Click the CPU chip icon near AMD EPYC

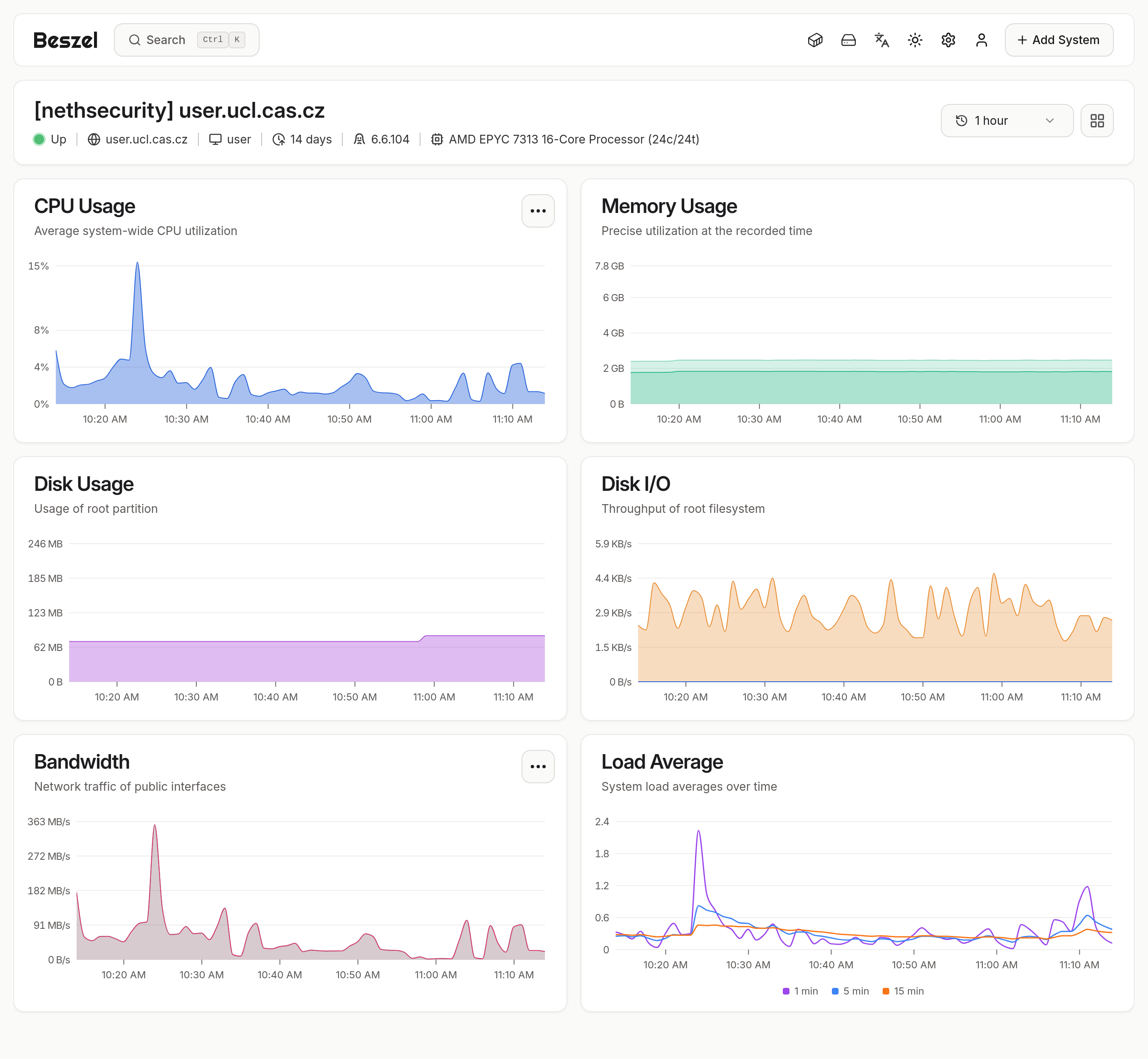(x=437, y=139)
